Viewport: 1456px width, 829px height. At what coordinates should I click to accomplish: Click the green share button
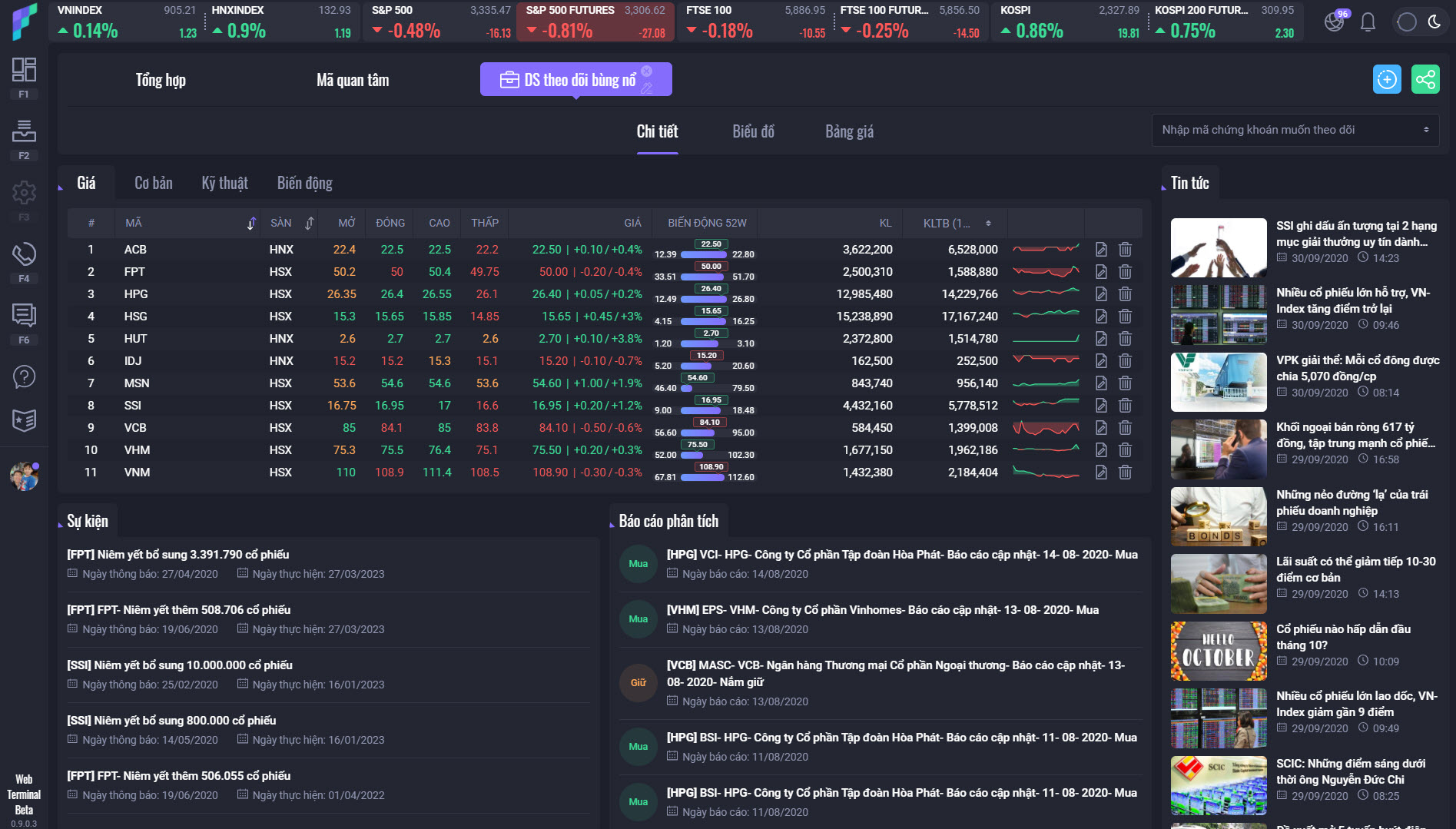click(1425, 79)
